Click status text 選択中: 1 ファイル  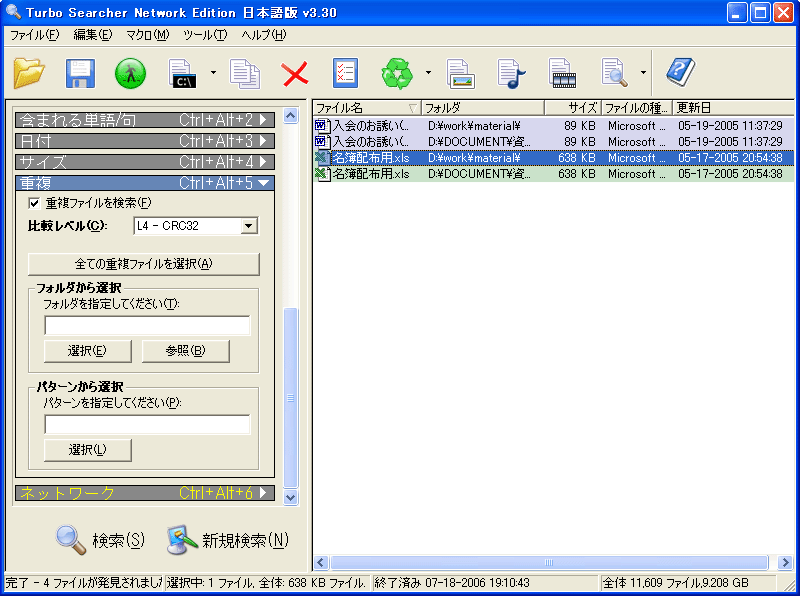click(266, 583)
